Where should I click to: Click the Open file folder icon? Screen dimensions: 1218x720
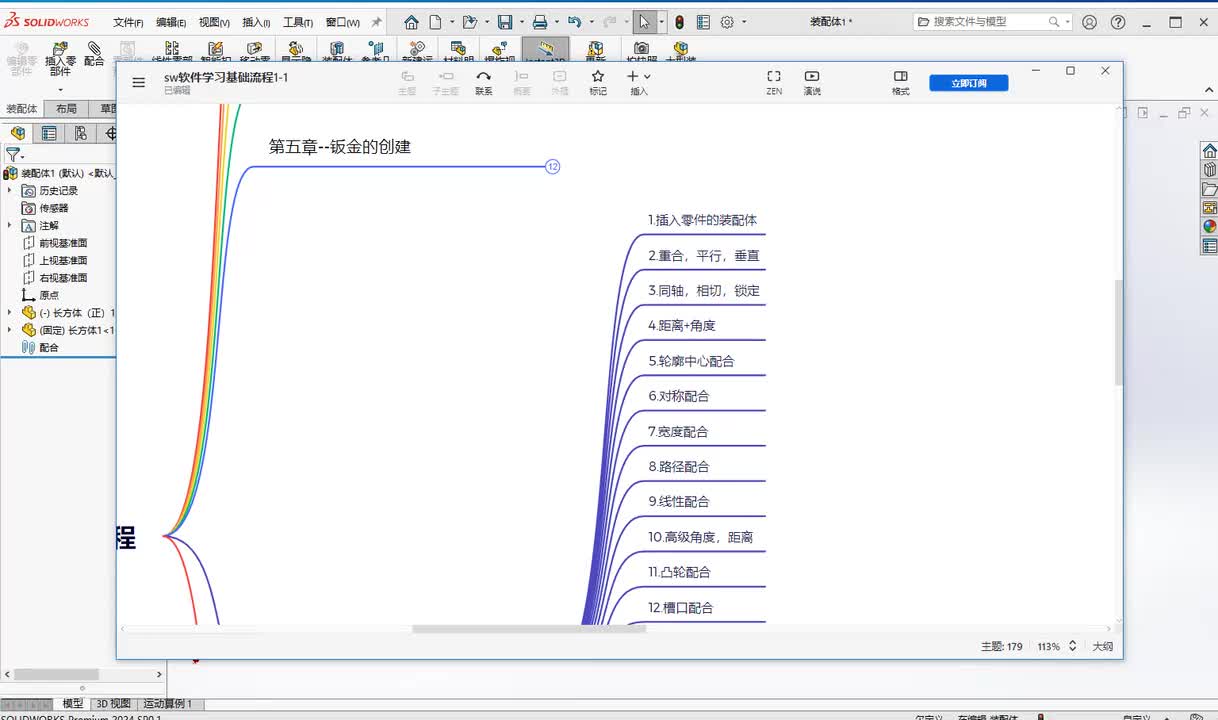coord(469,22)
